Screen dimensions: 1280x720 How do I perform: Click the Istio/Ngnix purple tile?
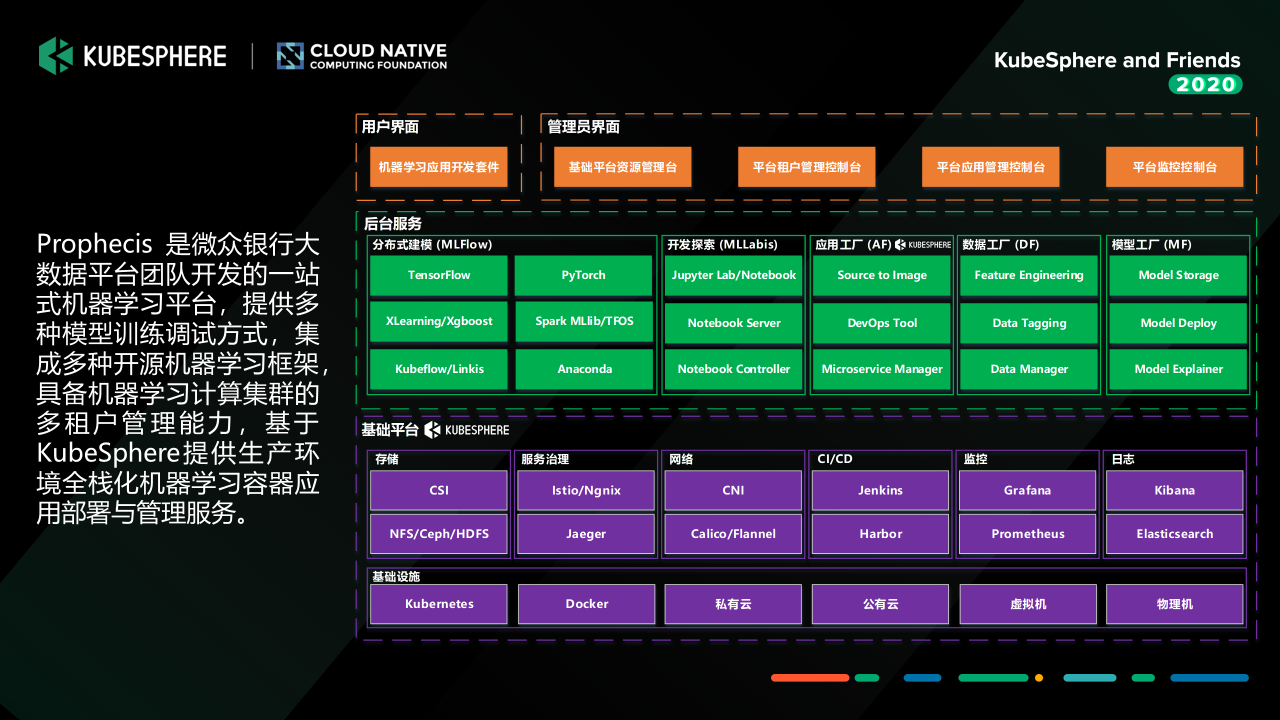click(586, 491)
